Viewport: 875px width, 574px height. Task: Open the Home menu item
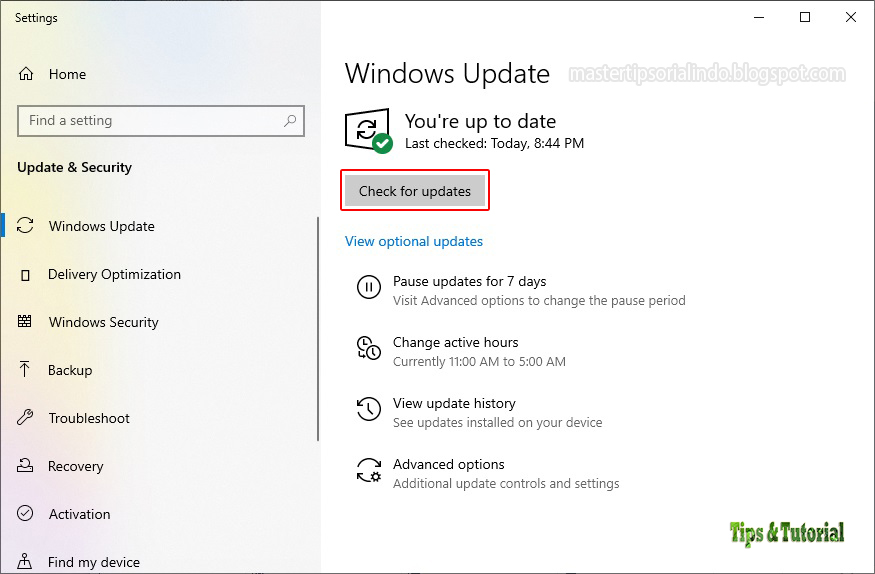[67, 74]
